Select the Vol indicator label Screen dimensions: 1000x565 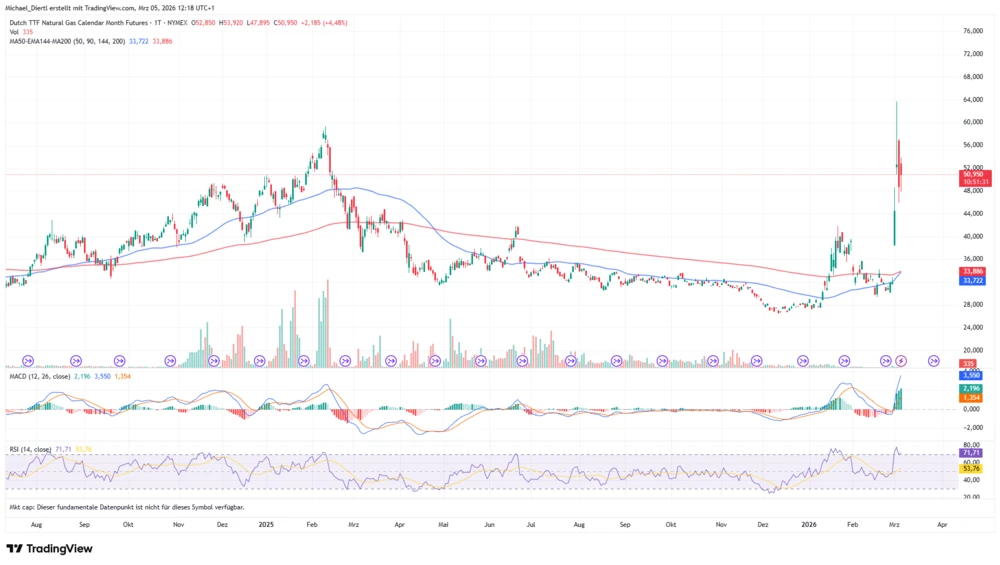point(11,32)
